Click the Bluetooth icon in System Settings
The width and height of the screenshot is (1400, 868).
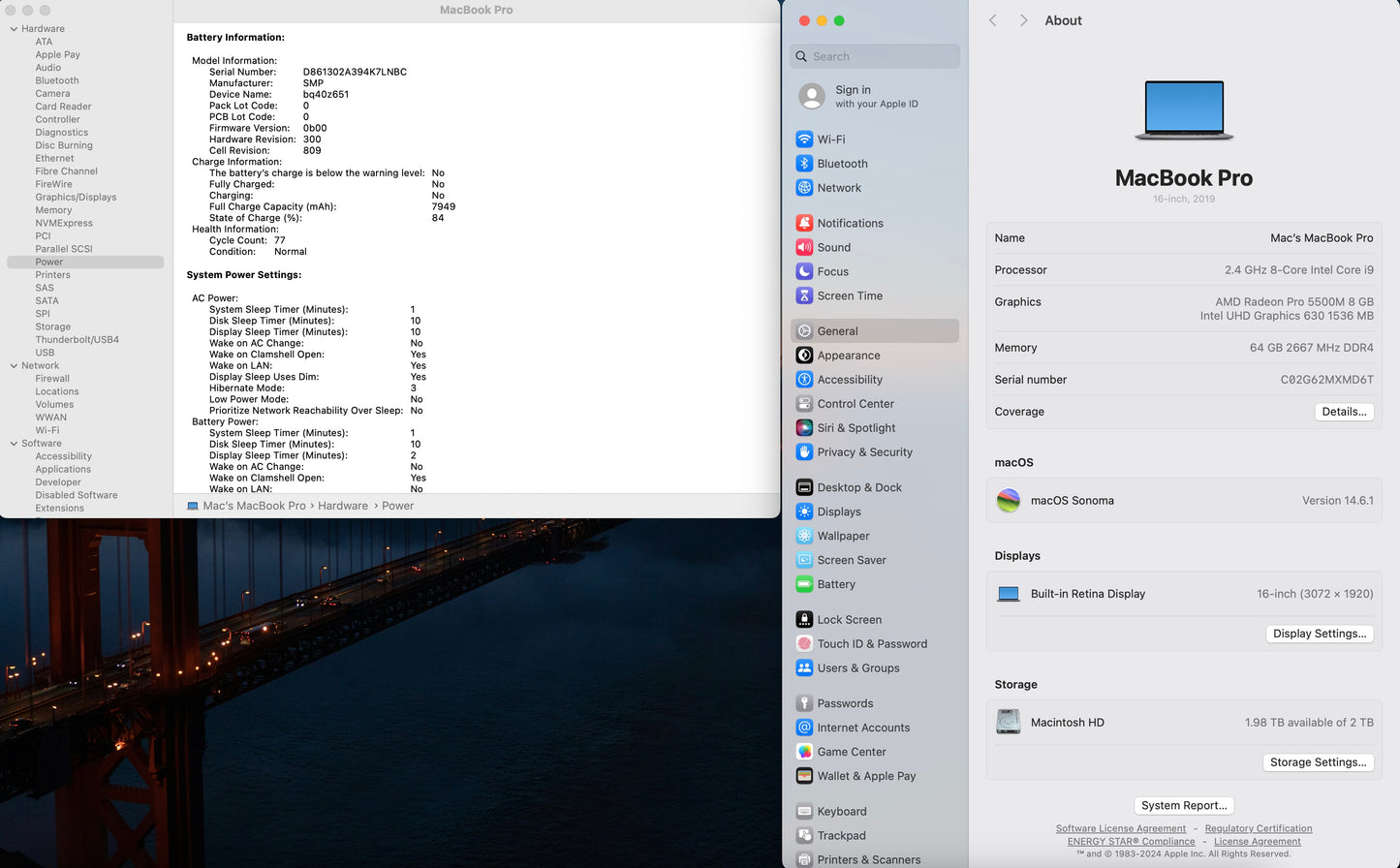tap(804, 164)
